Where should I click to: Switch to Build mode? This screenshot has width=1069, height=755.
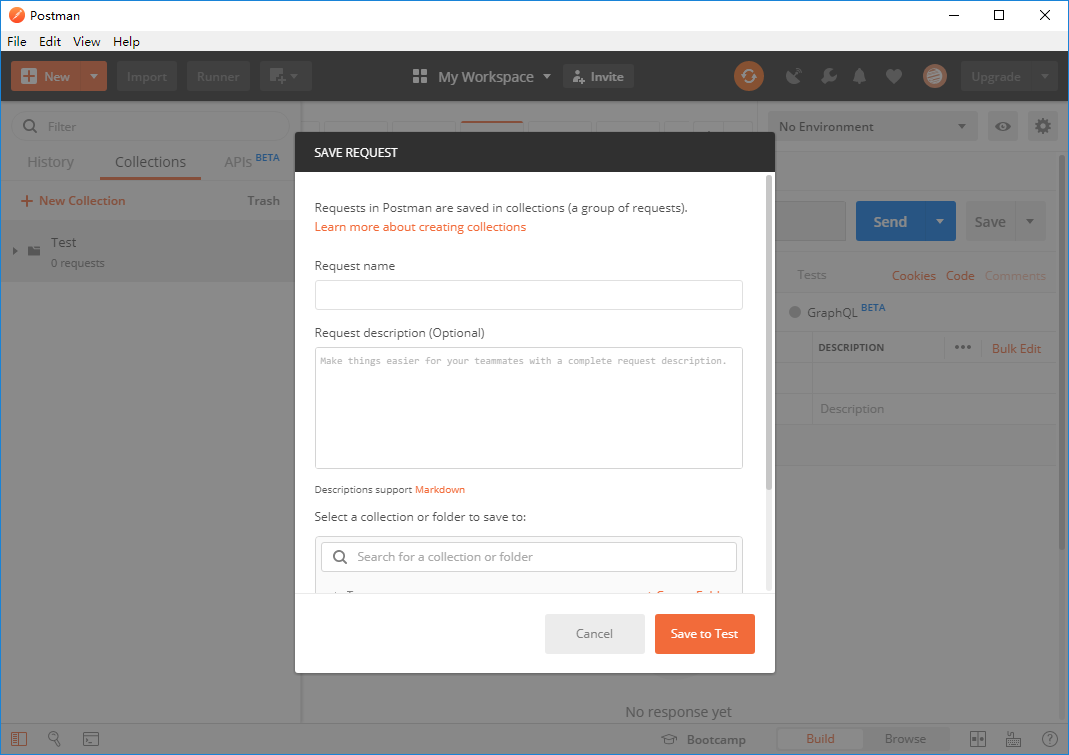tap(820, 739)
